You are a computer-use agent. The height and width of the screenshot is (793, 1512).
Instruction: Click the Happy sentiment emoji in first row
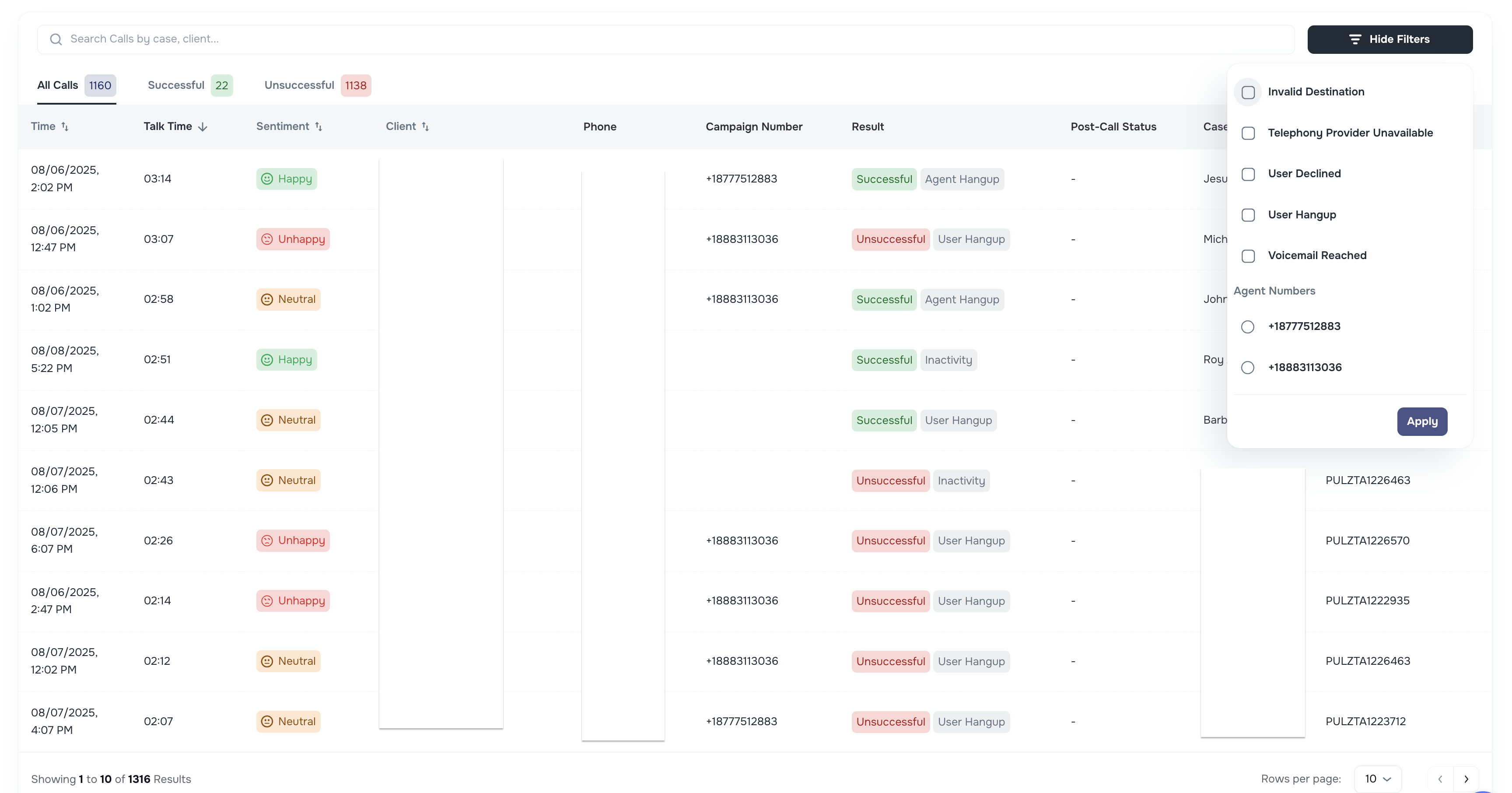[268, 179]
